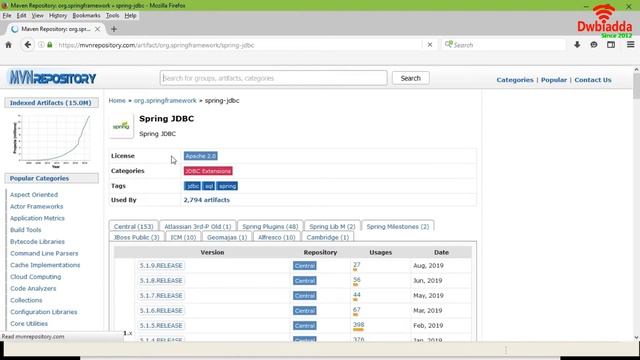Open the Help menu
The width and height of the screenshot is (640, 360).
130,16
